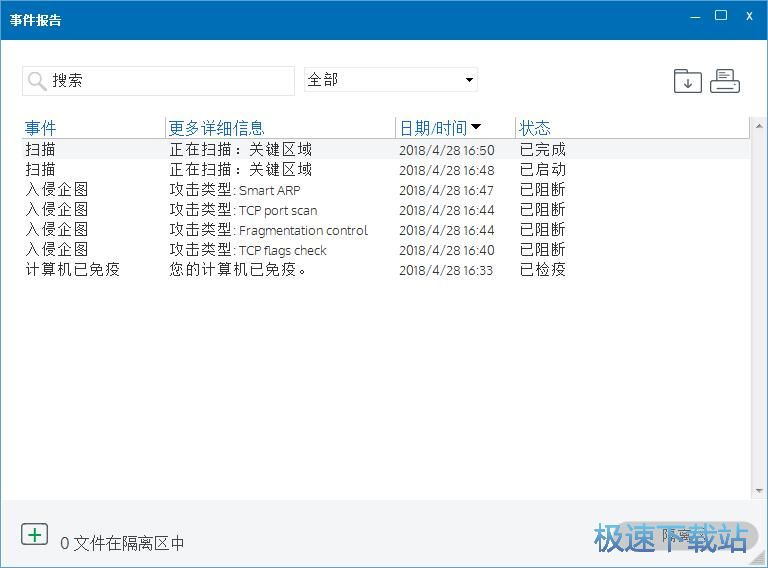Click the scrollbar down arrow
The image size is (768, 568).
coord(757,491)
